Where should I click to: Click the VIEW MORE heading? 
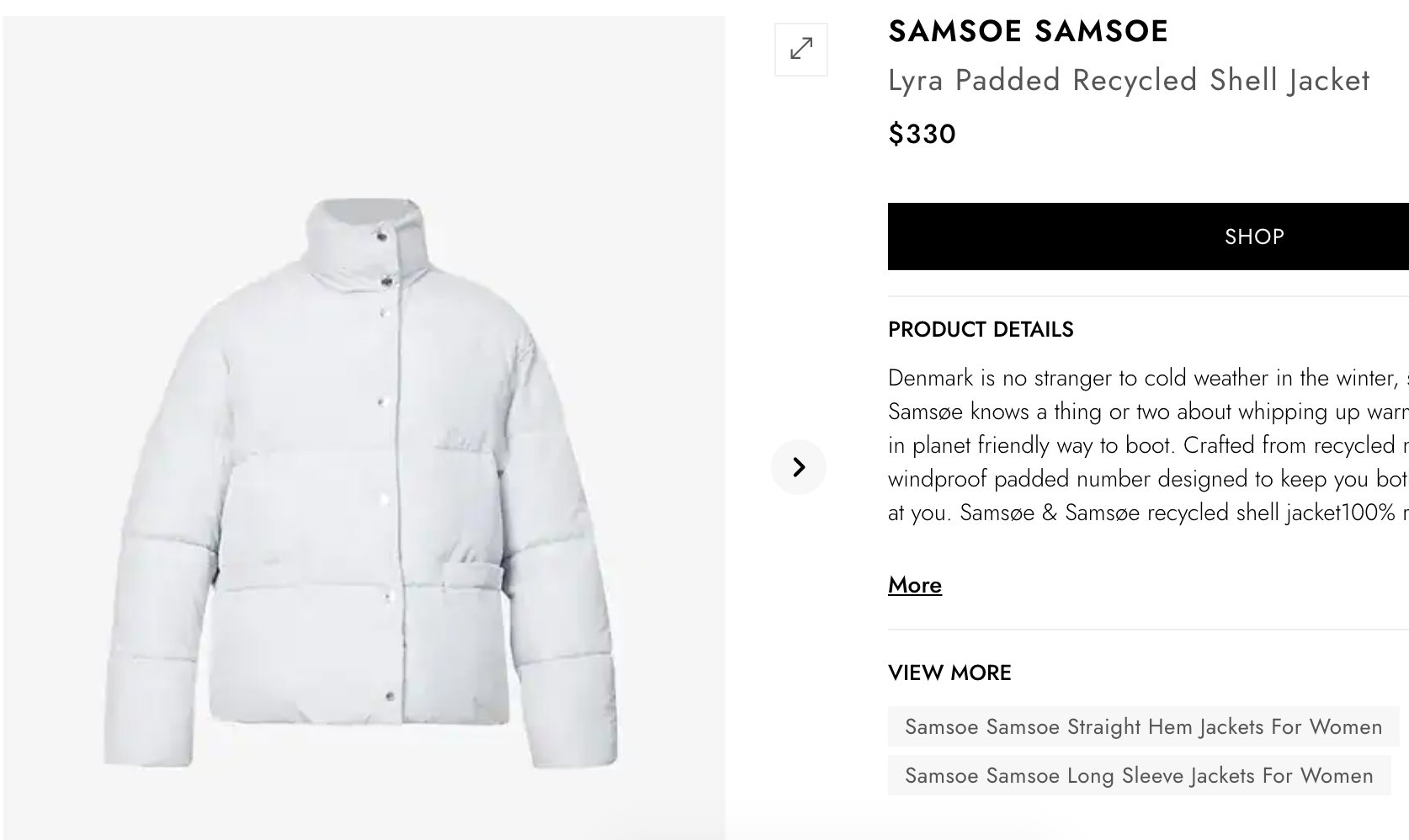coord(949,673)
